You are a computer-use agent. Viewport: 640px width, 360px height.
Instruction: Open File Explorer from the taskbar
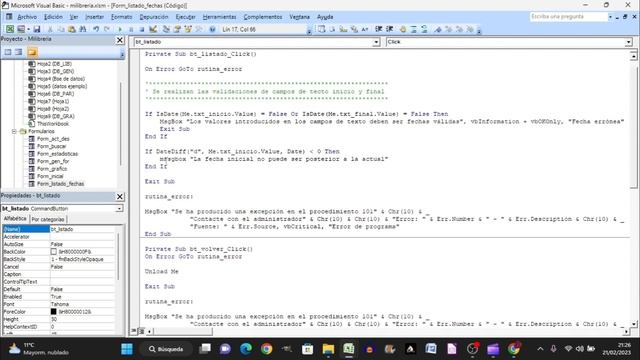click(328, 349)
